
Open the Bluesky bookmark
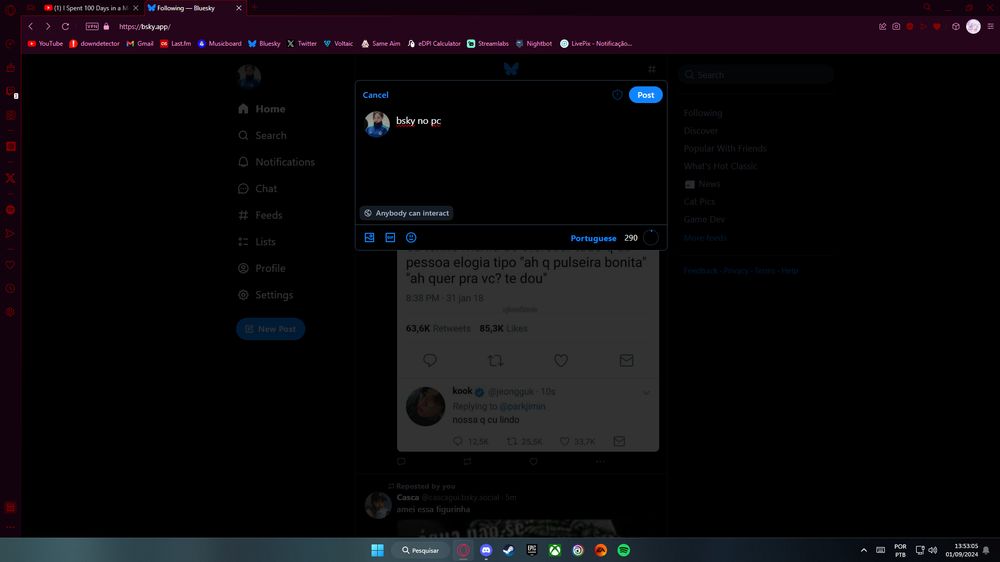pyautogui.click(x=264, y=43)
